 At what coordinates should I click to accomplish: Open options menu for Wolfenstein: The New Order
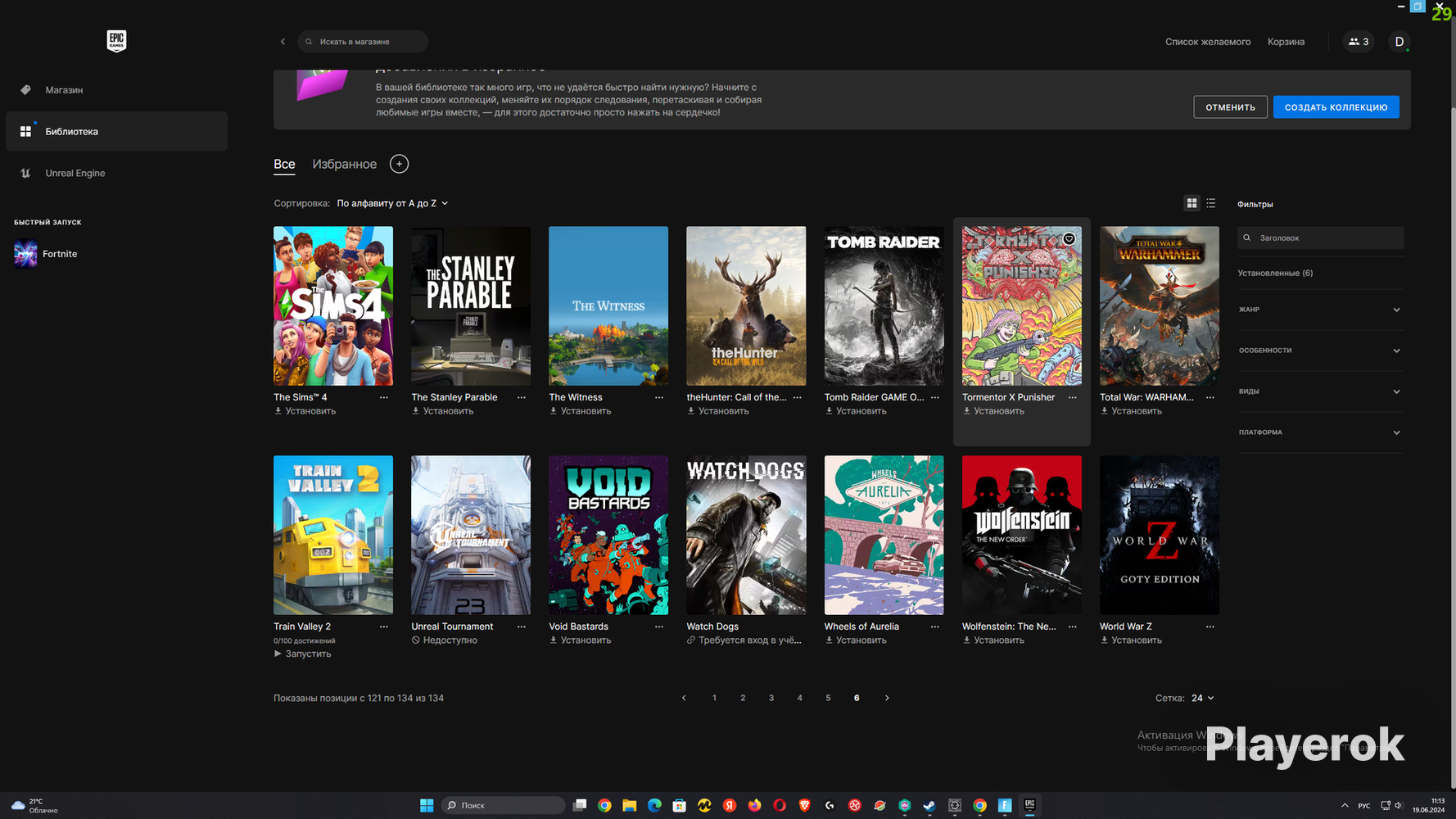pyautogui.click(x=1073, y=627)
